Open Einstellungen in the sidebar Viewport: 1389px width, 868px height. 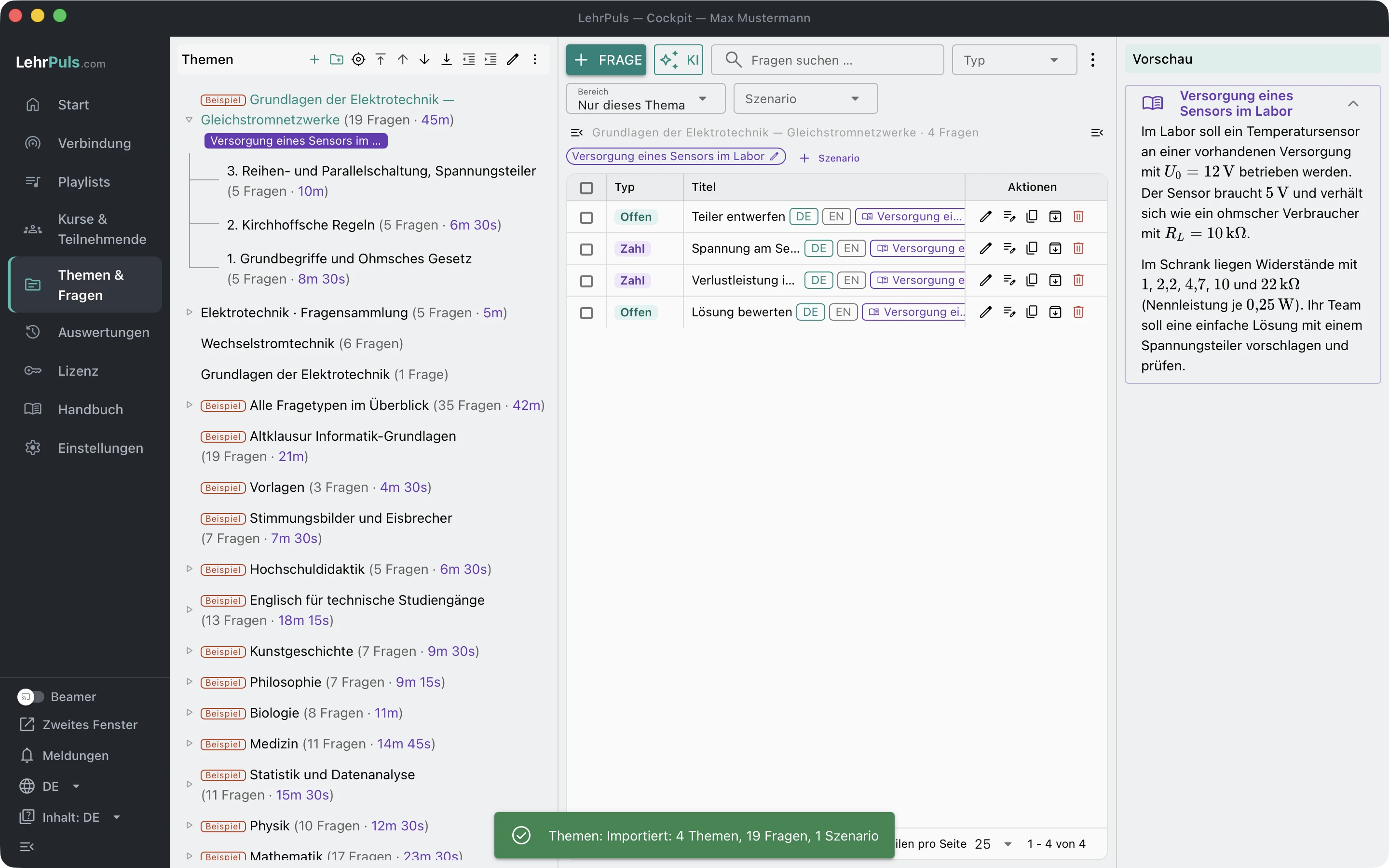coord(85,448)
